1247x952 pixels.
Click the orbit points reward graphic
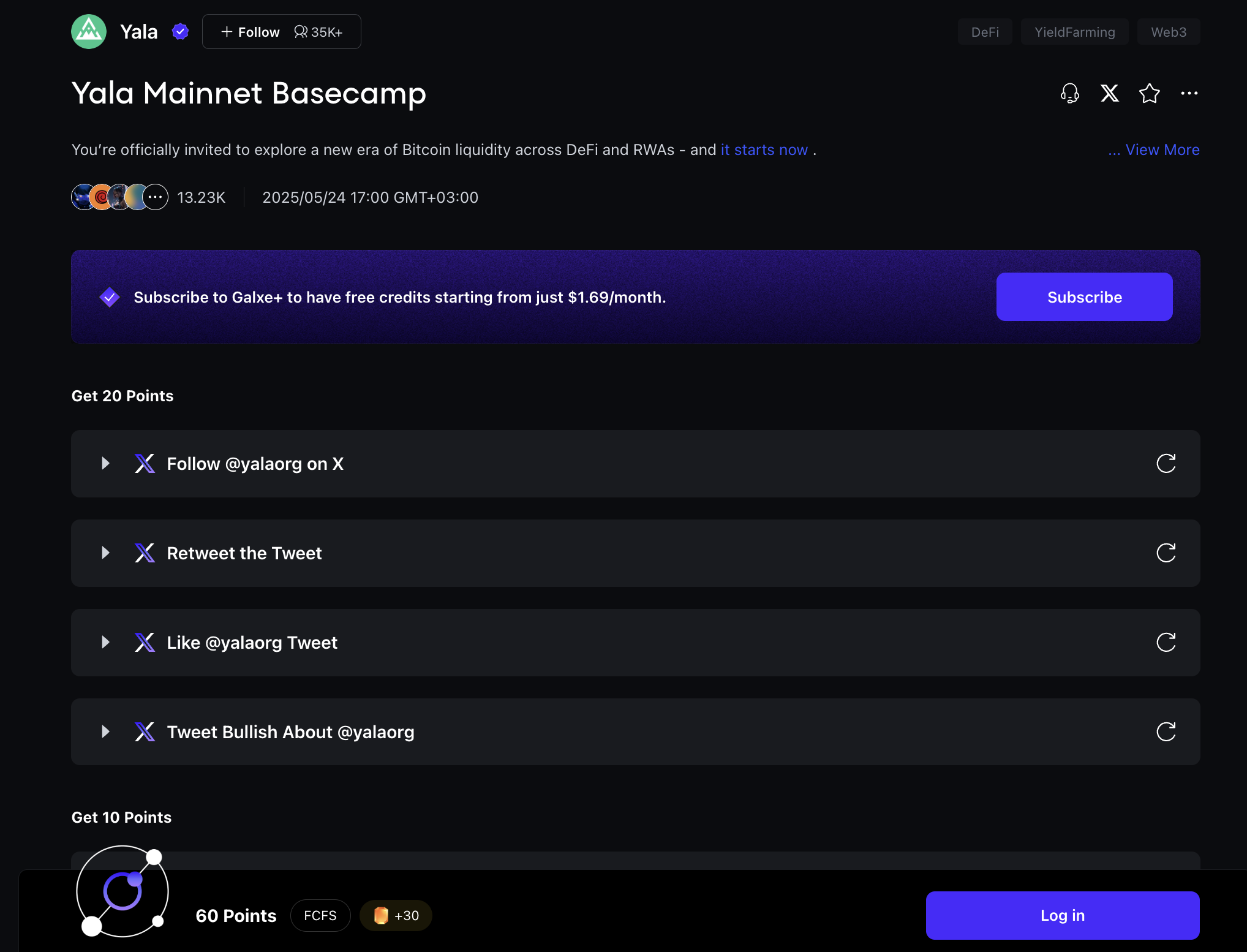122,892
